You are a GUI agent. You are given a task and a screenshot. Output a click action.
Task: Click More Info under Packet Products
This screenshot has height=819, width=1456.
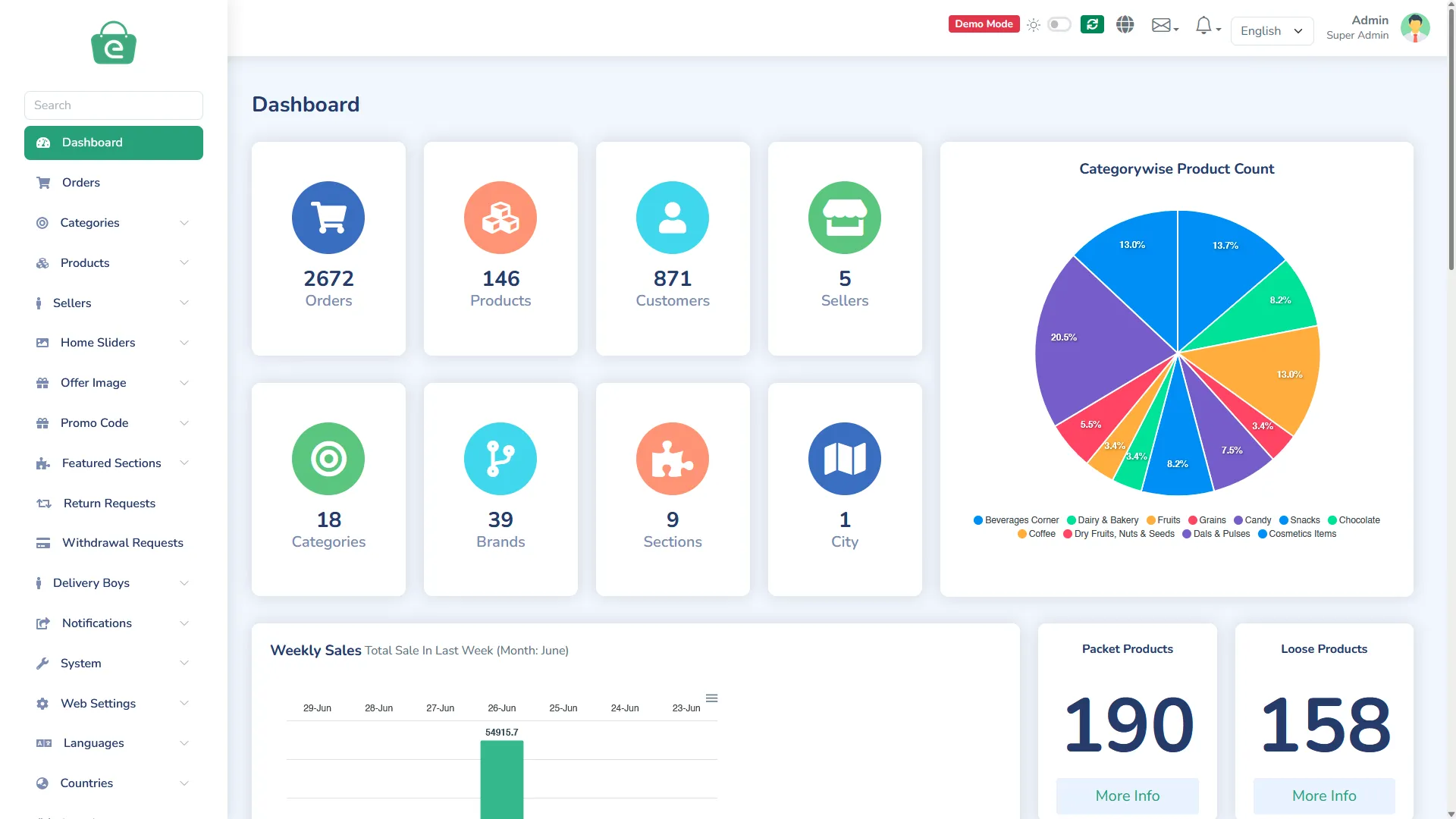click(1127, 795)
